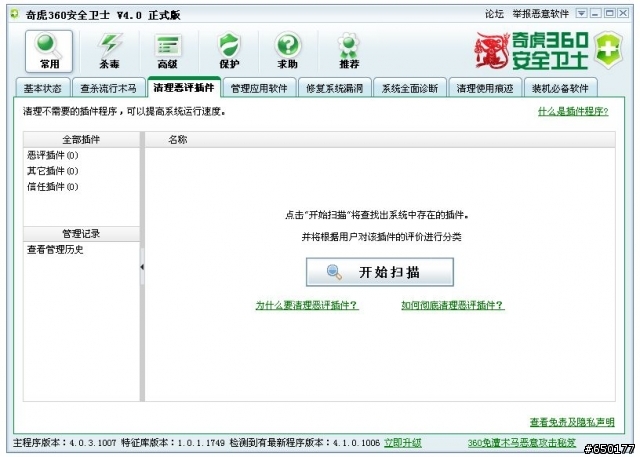Select 其它插件 (0) in the list

(53, 171)
